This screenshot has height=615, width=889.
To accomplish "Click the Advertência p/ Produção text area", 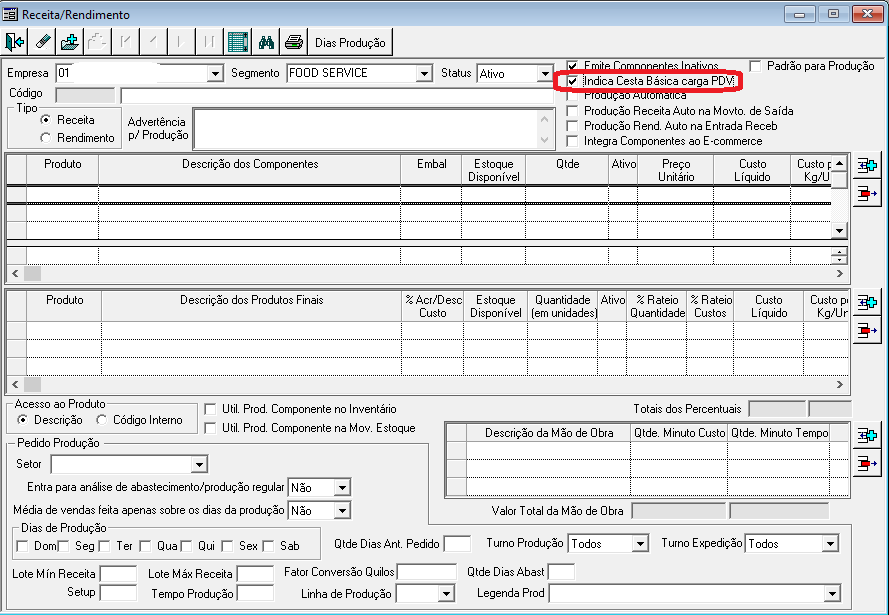I will click(x=366, y=129).
